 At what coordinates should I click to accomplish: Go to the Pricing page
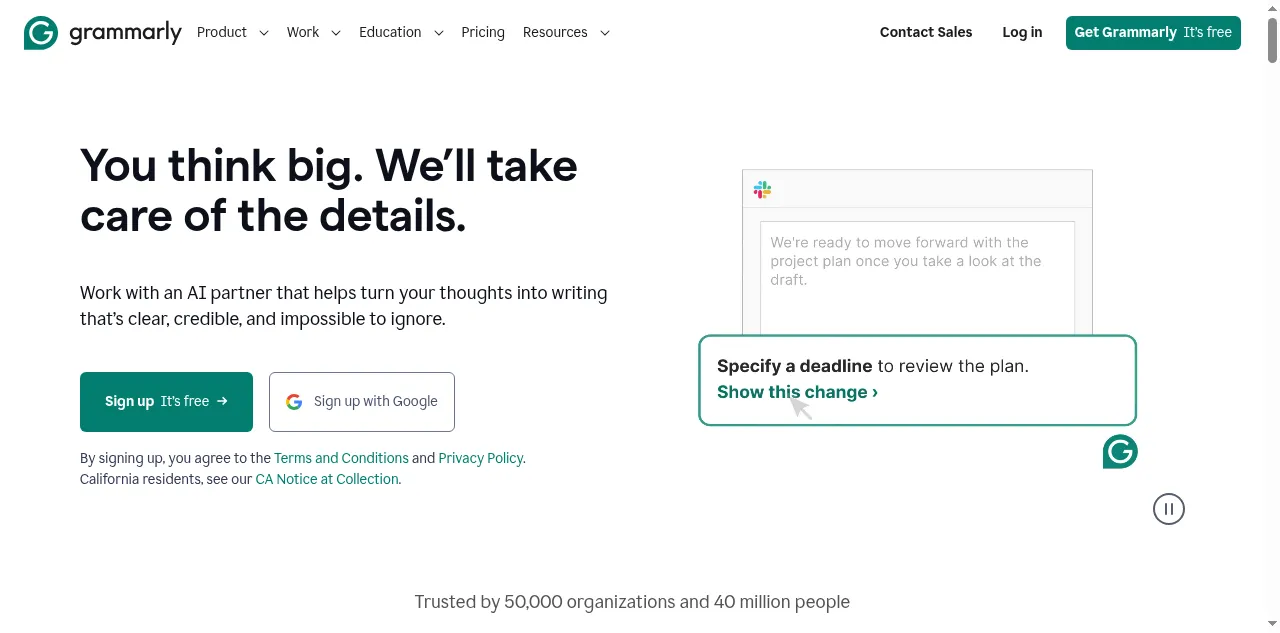pos(483,32)
